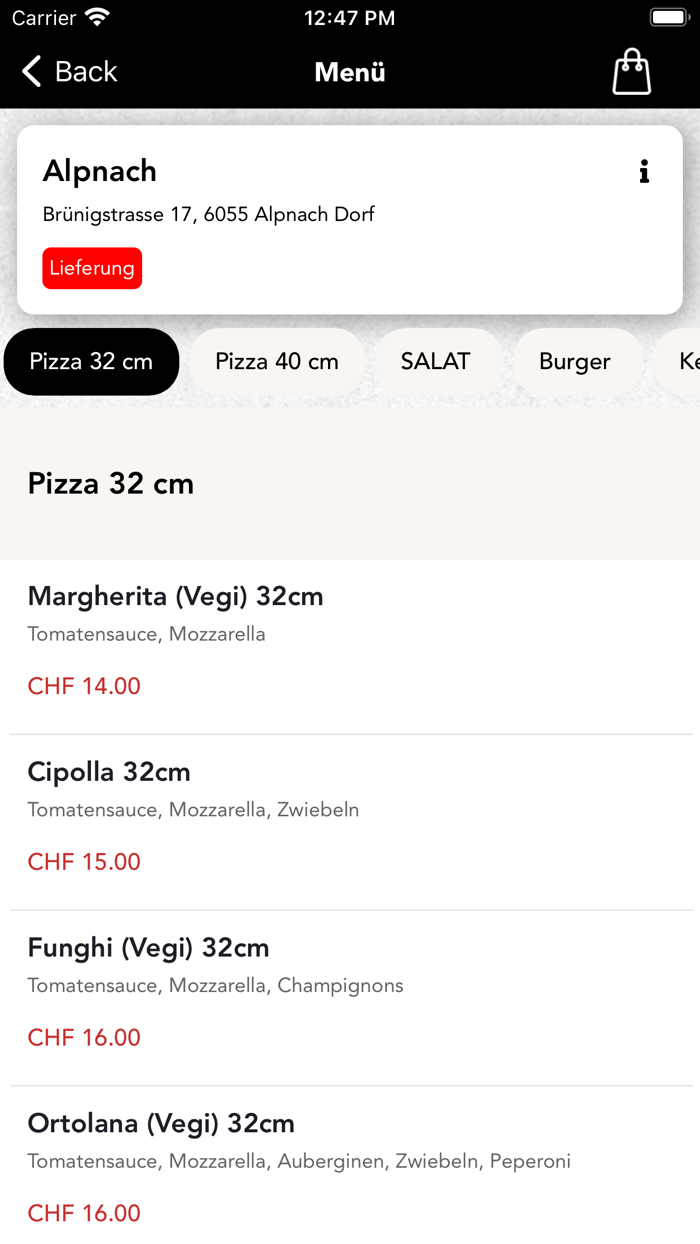The height and width of the screenshot is (1244, 700).
Task: Select the Cipolla 32cm pizza
Action: point(108,772)
